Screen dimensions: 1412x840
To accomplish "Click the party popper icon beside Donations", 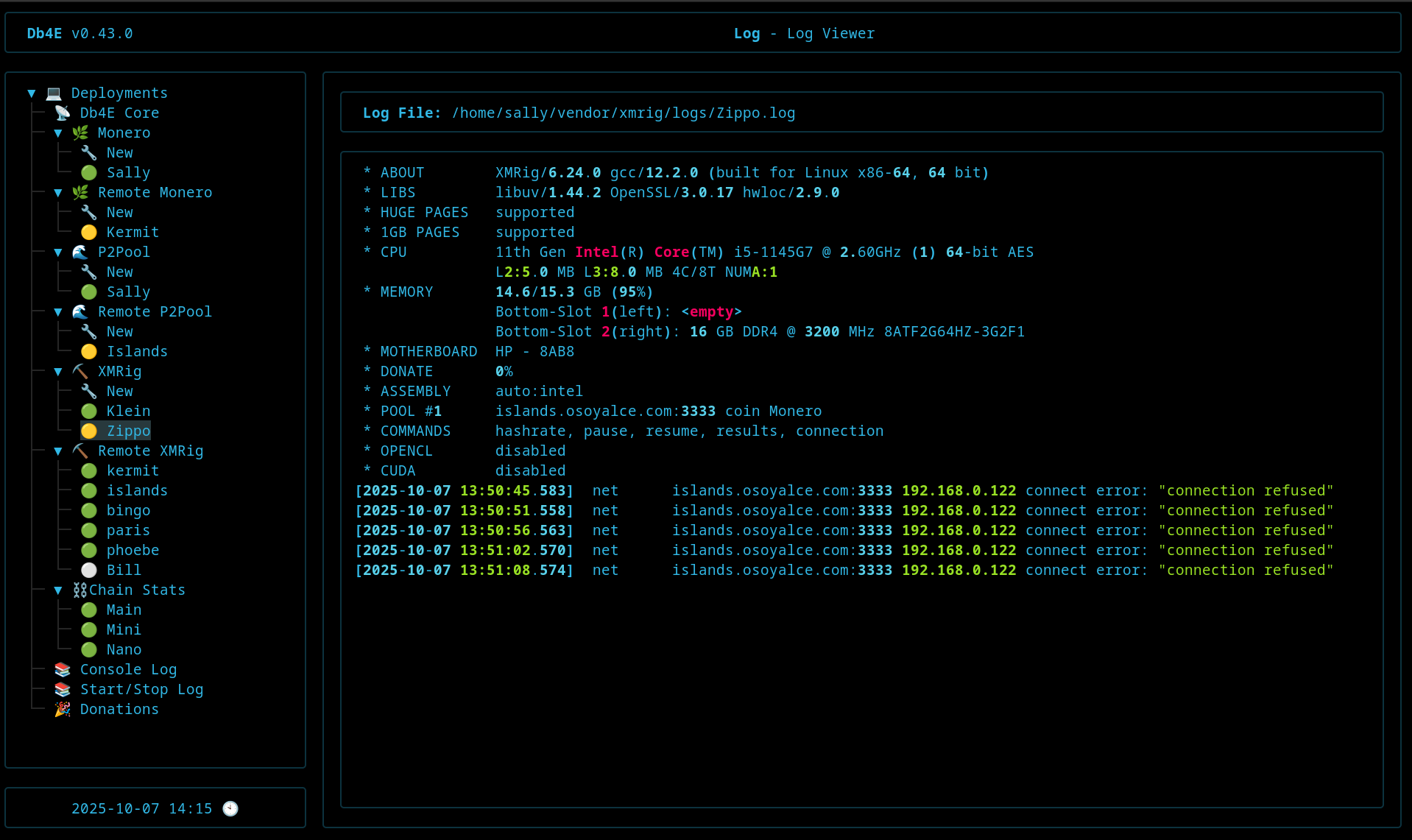I will pyautogui.click(x=63, y=709).
